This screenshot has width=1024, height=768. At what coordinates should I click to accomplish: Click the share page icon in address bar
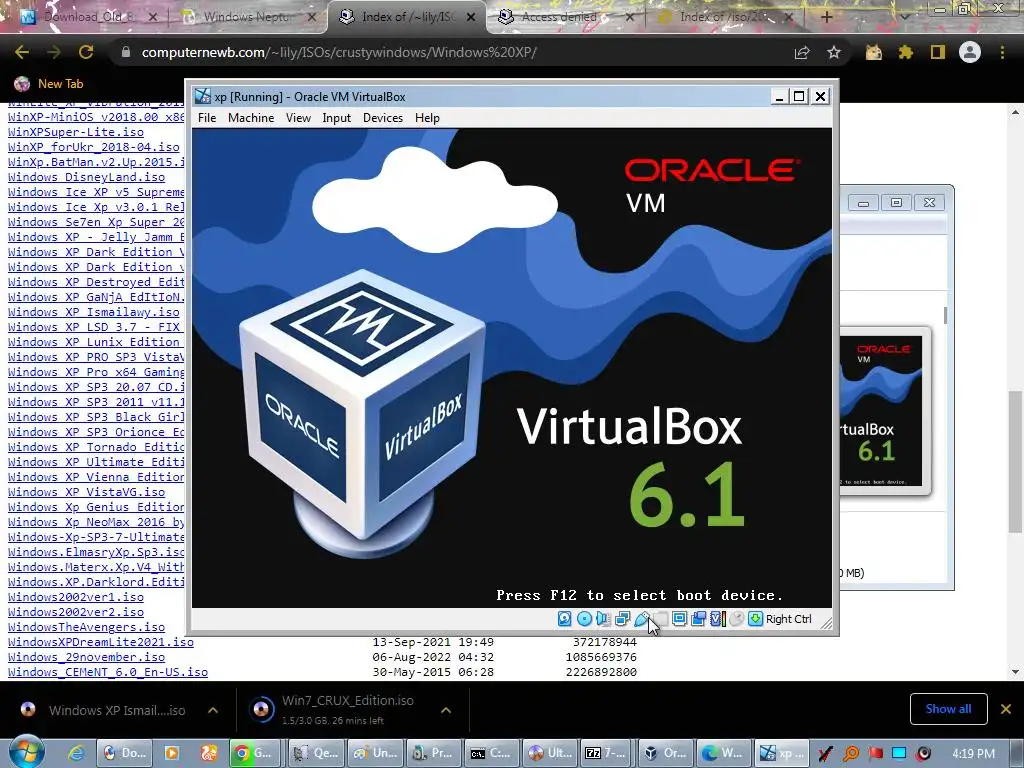click(802, 52)
